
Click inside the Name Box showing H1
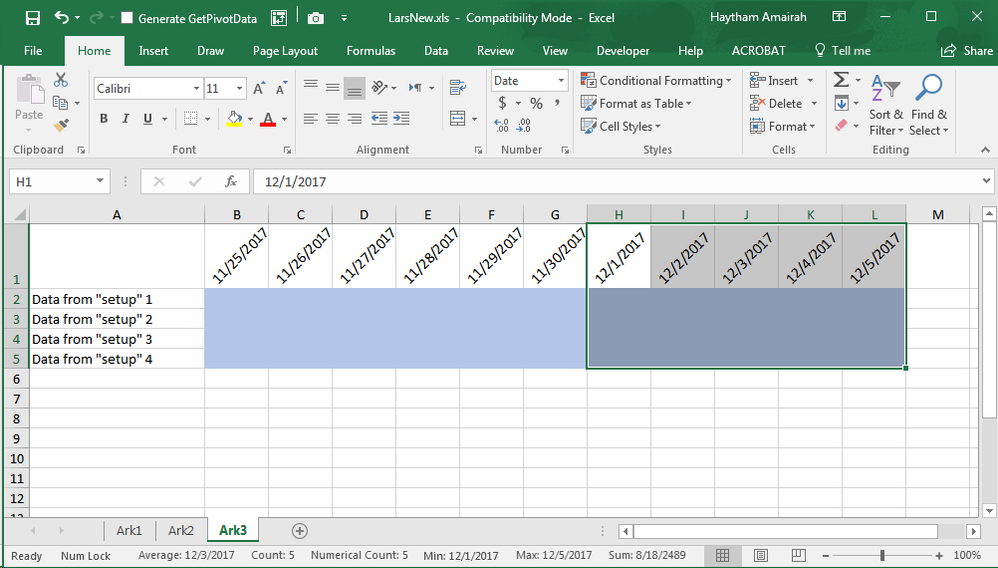click(52, 182)
